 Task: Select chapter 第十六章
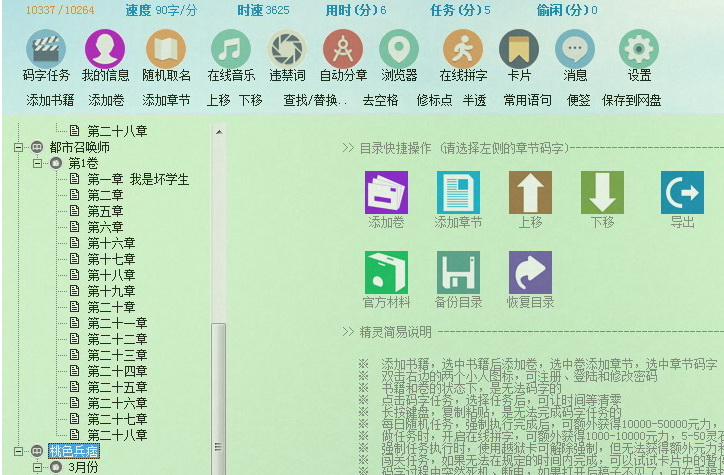click(111, 243)
